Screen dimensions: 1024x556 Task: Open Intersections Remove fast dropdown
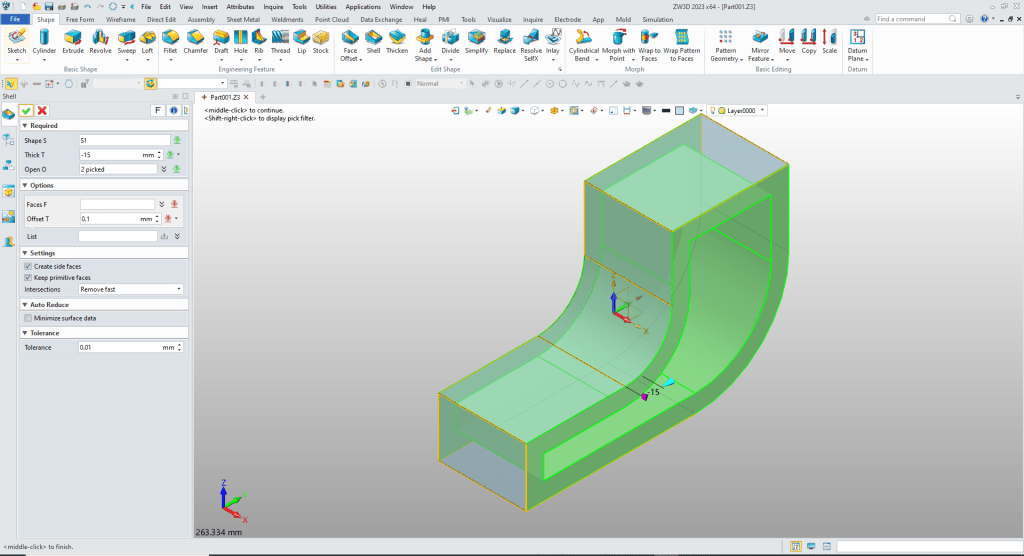pos(131,289)
